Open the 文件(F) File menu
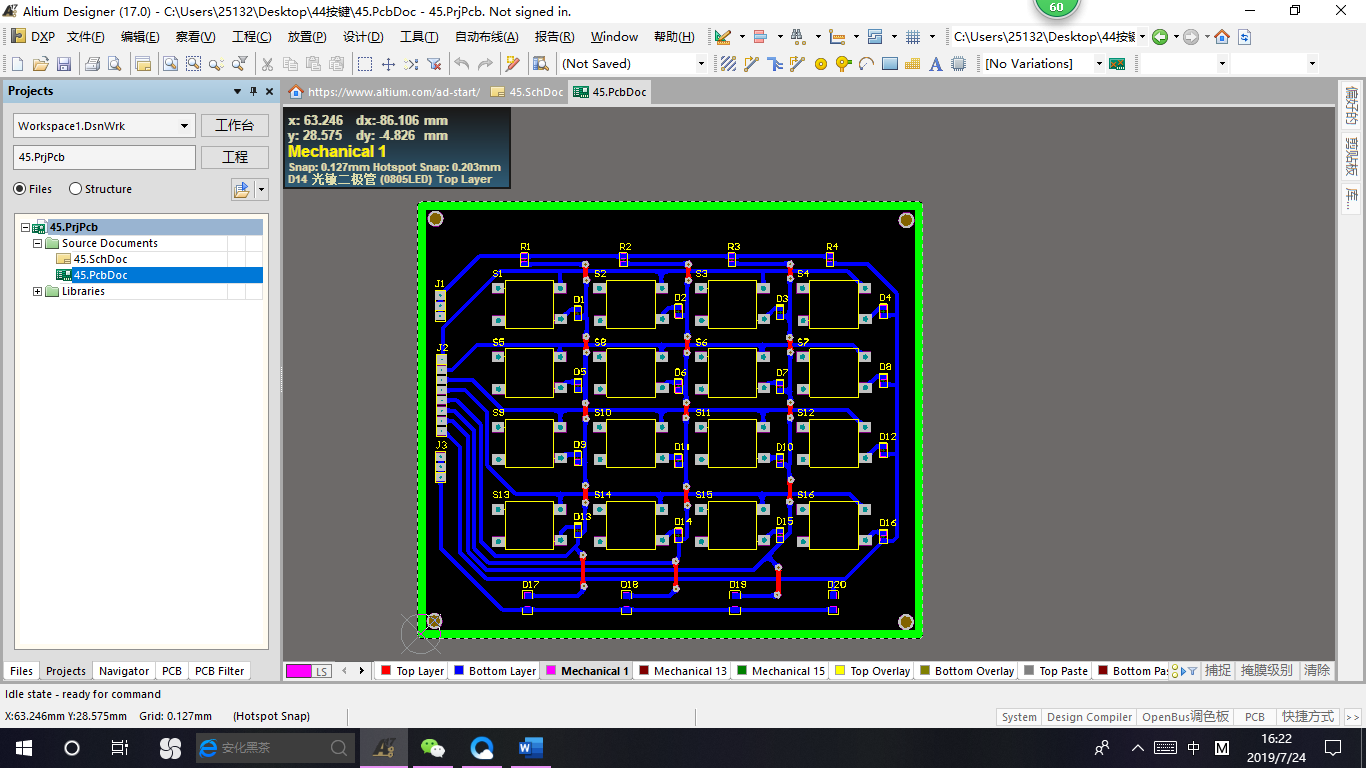Image resolution: width=1366 pixels, height=768 pixels. point(86,37)
